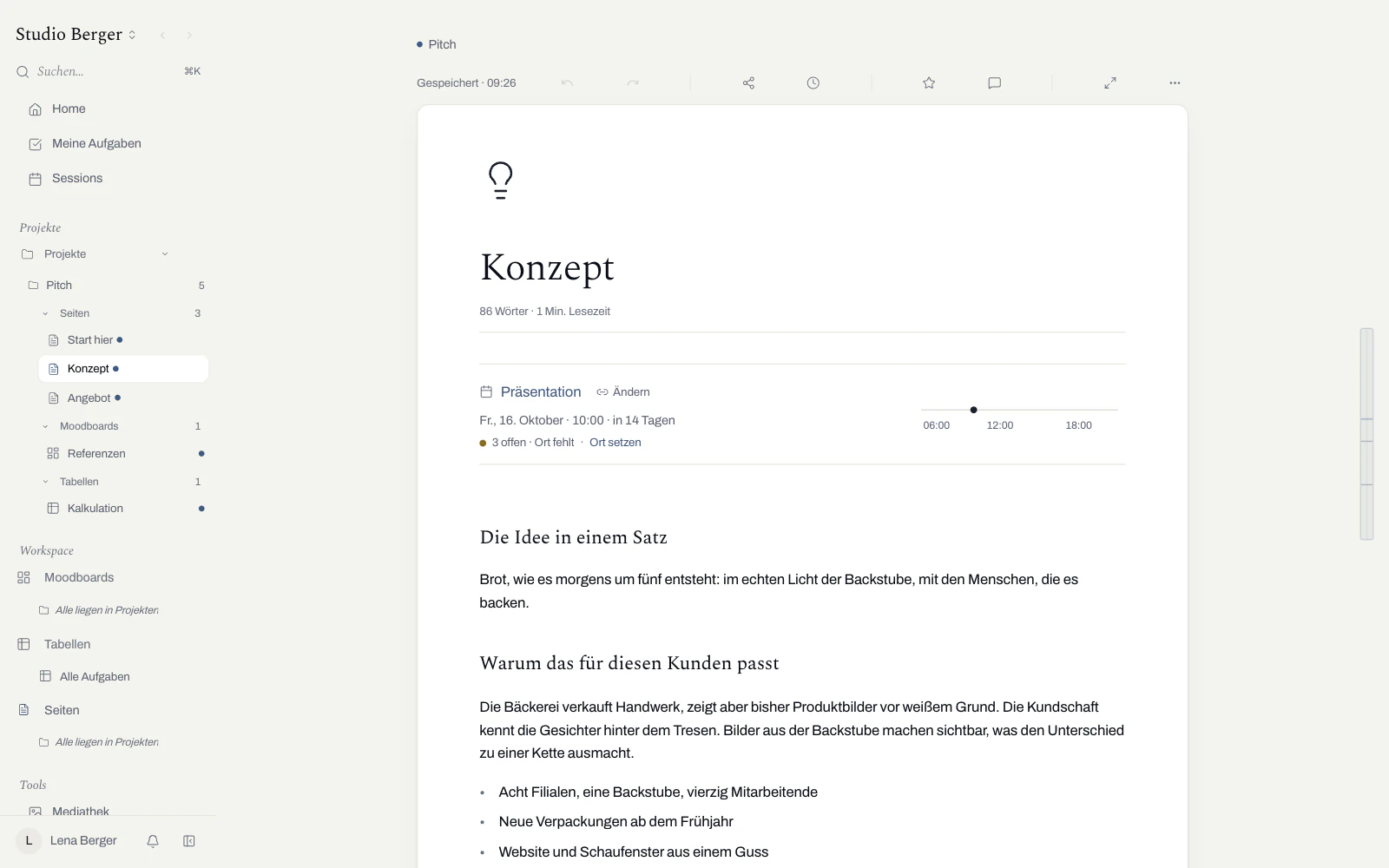
Task: Open the comments bubble icon
Action: 995,83
